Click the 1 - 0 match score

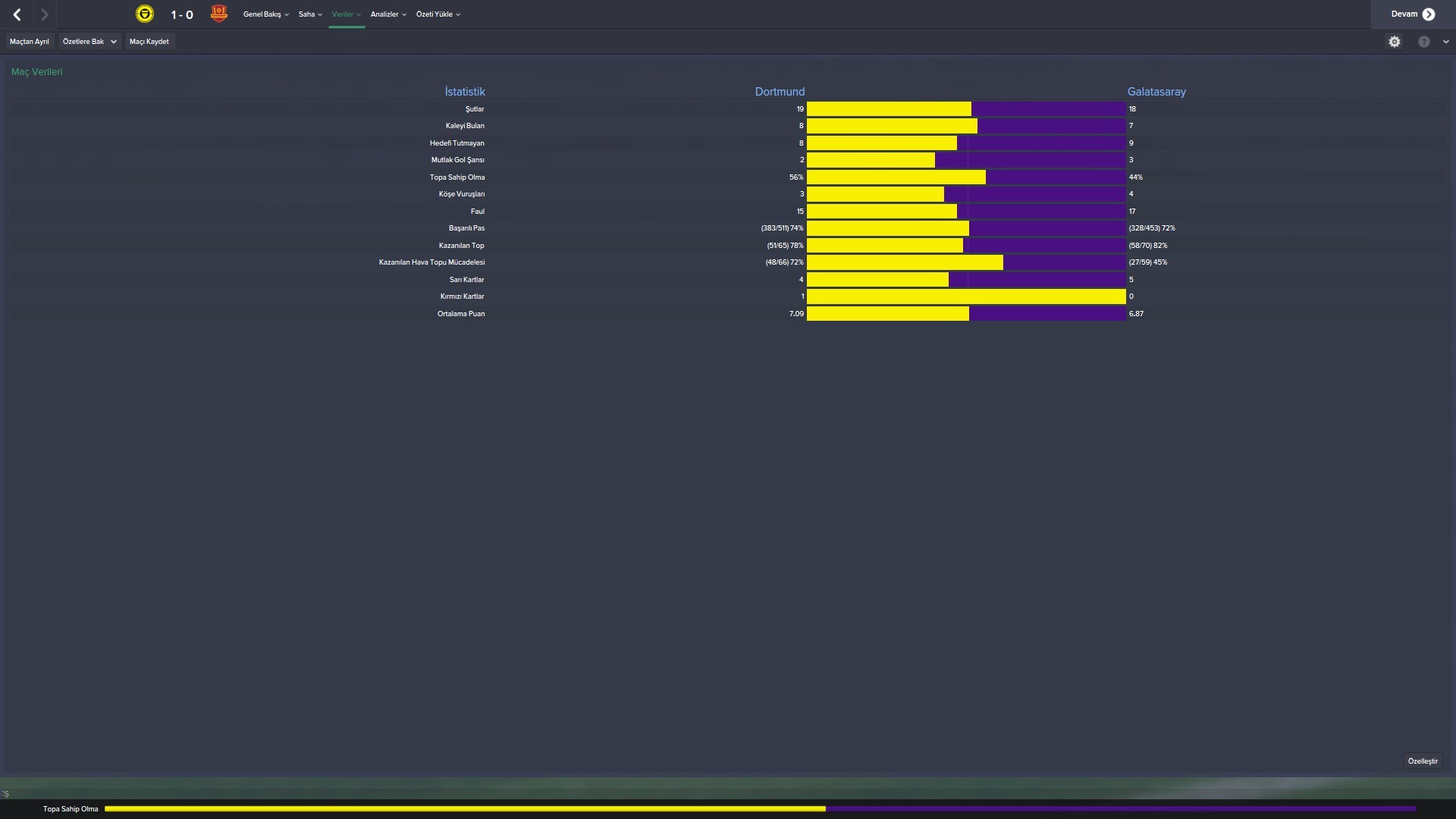[x=182, y=15]
